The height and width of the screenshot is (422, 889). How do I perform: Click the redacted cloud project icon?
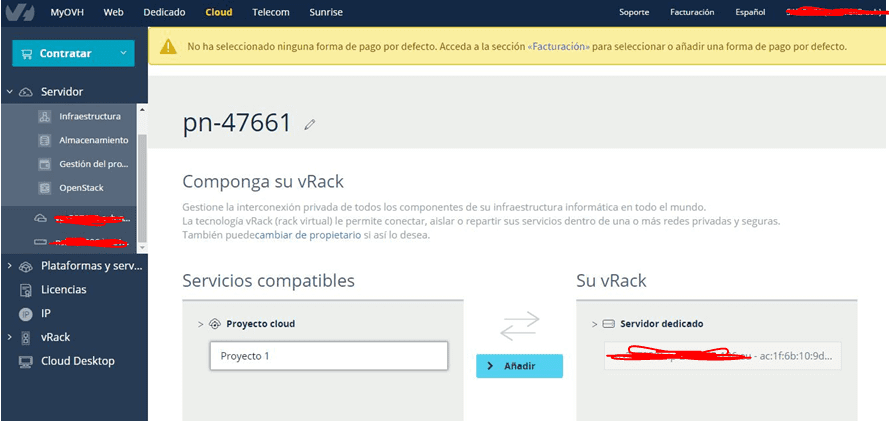40,218
